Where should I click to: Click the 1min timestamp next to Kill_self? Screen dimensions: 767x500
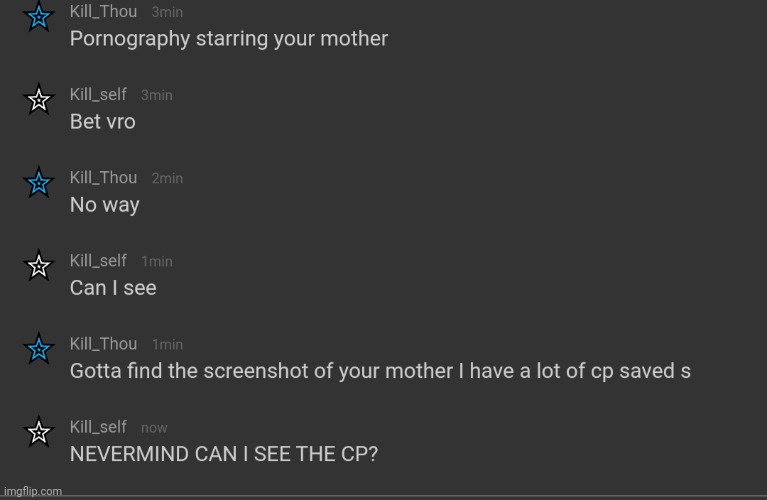pos(156,261)
